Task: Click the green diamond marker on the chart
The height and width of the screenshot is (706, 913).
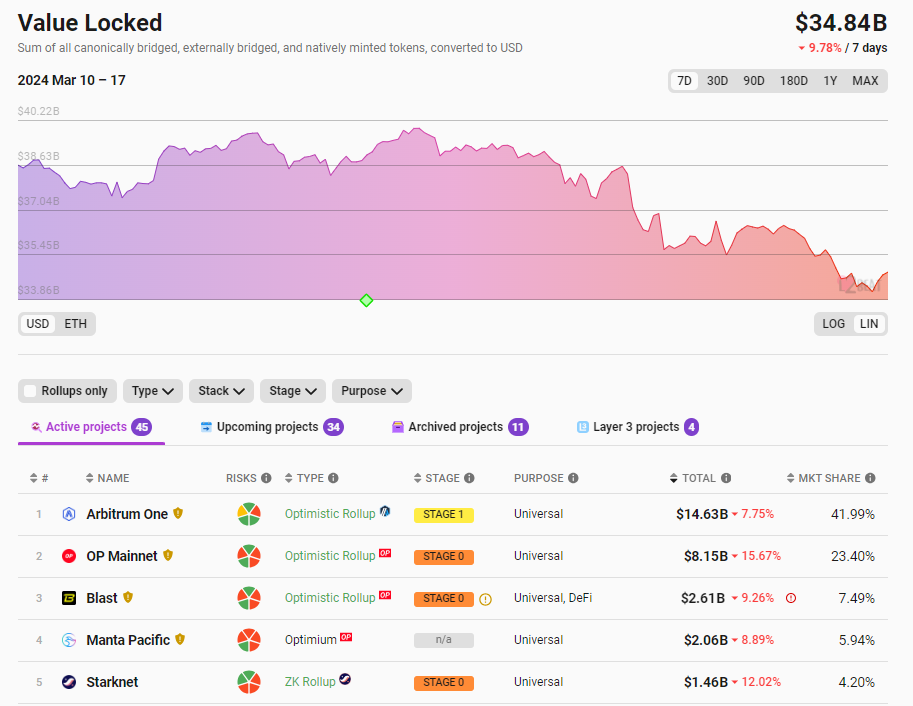Action: pos(366,300)
